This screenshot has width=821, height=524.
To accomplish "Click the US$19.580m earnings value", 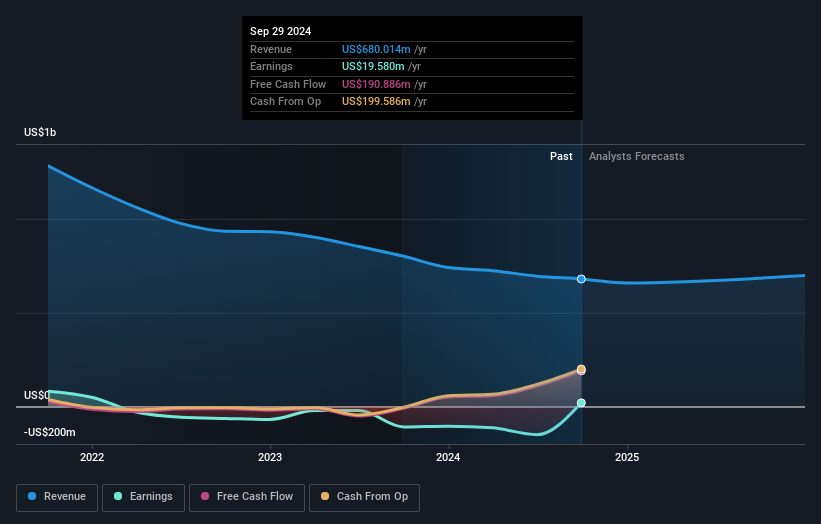I will click(373, 66).
